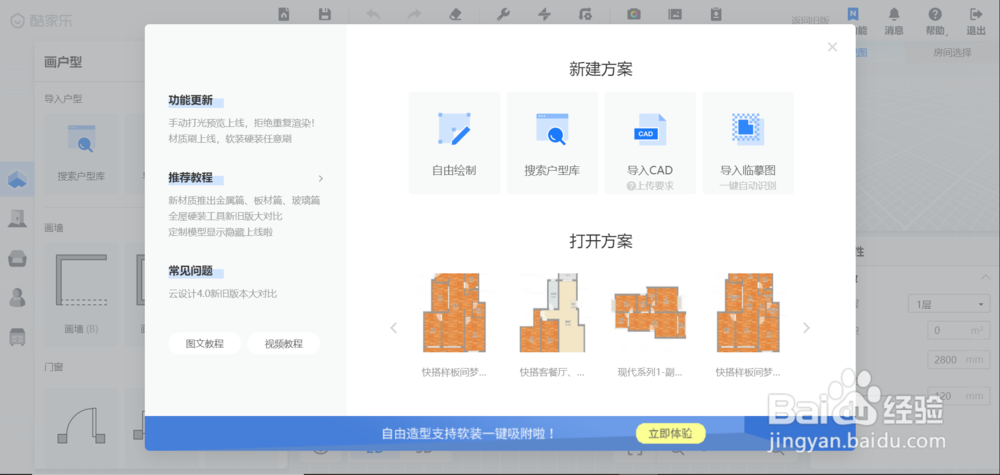
Task: Select 画墙 (B) wall drawing tool
Action: [x=81, y=295]
